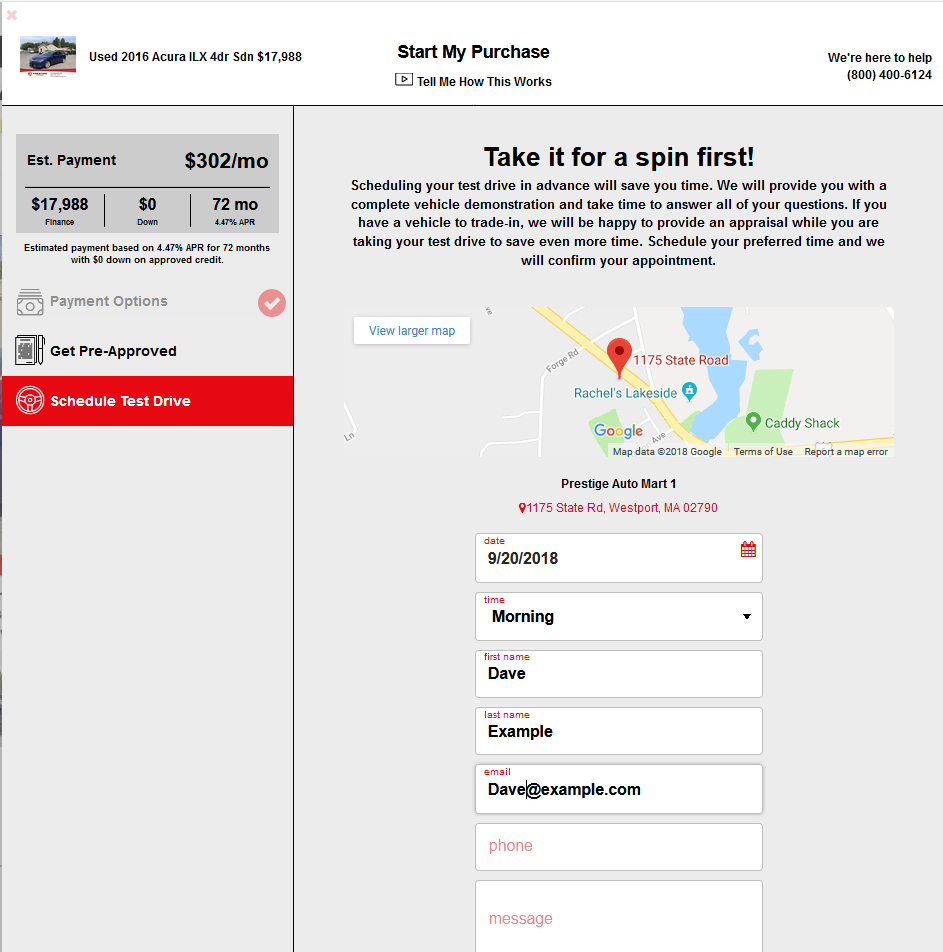
Task: Call the (800) 400-6124 help number
Action: (889, 75)
